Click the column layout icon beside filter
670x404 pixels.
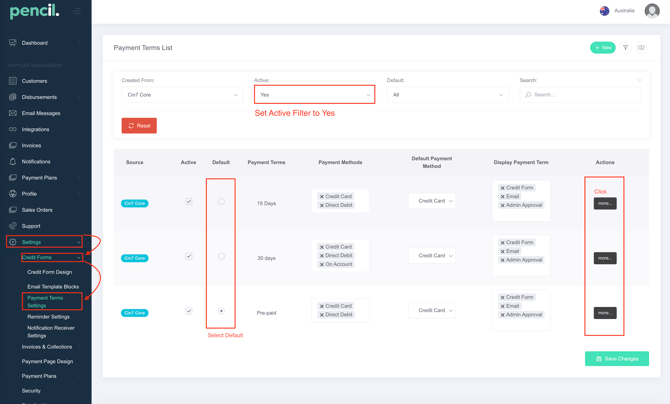click(641, 47)
